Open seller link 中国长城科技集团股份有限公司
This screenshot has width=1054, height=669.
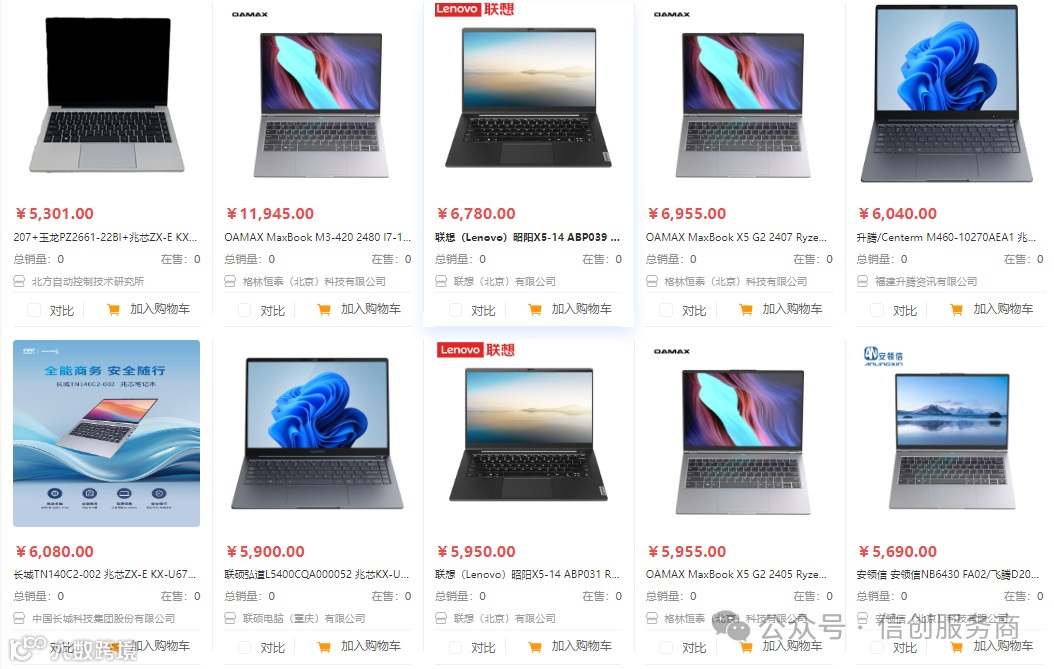coord(104,618)
